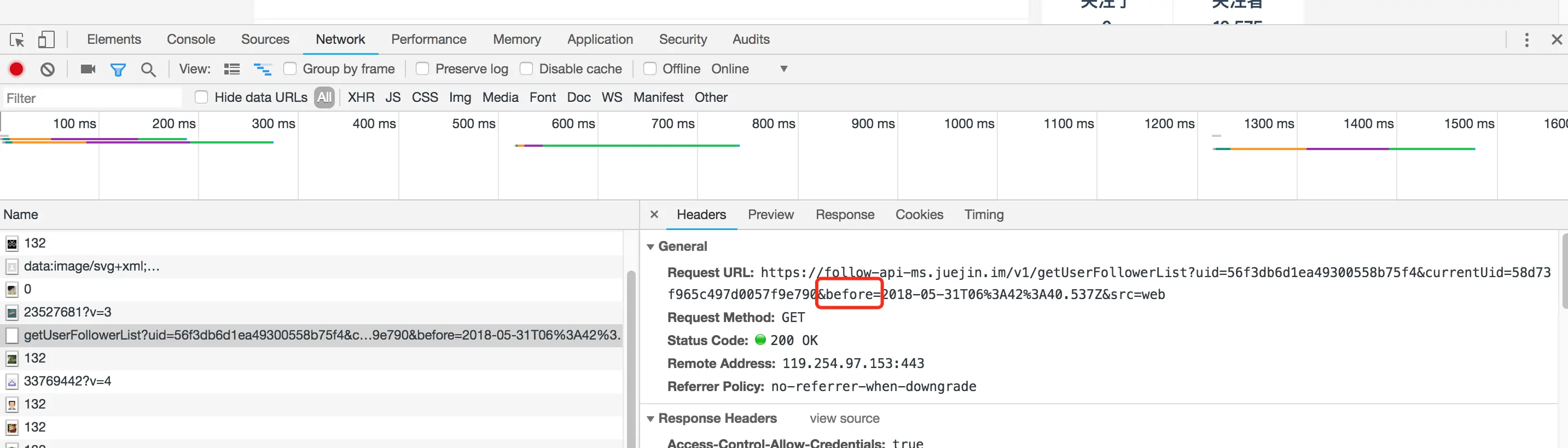Screen dimensions: 1568x448
Task: Filter requests by Font
Action: pyautogui.click(x=542, y=97)
